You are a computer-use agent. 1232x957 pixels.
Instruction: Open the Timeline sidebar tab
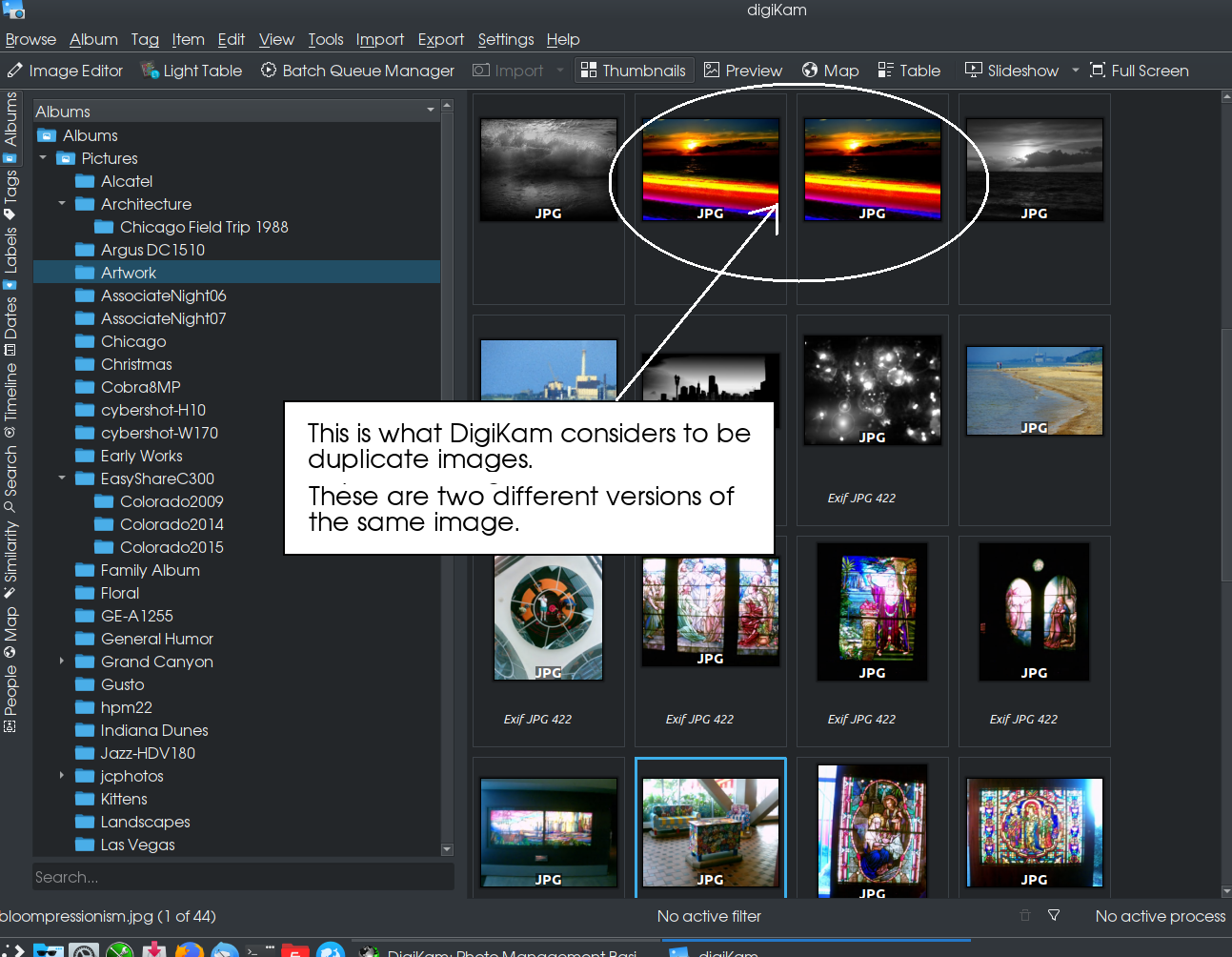tap(10, 400)
